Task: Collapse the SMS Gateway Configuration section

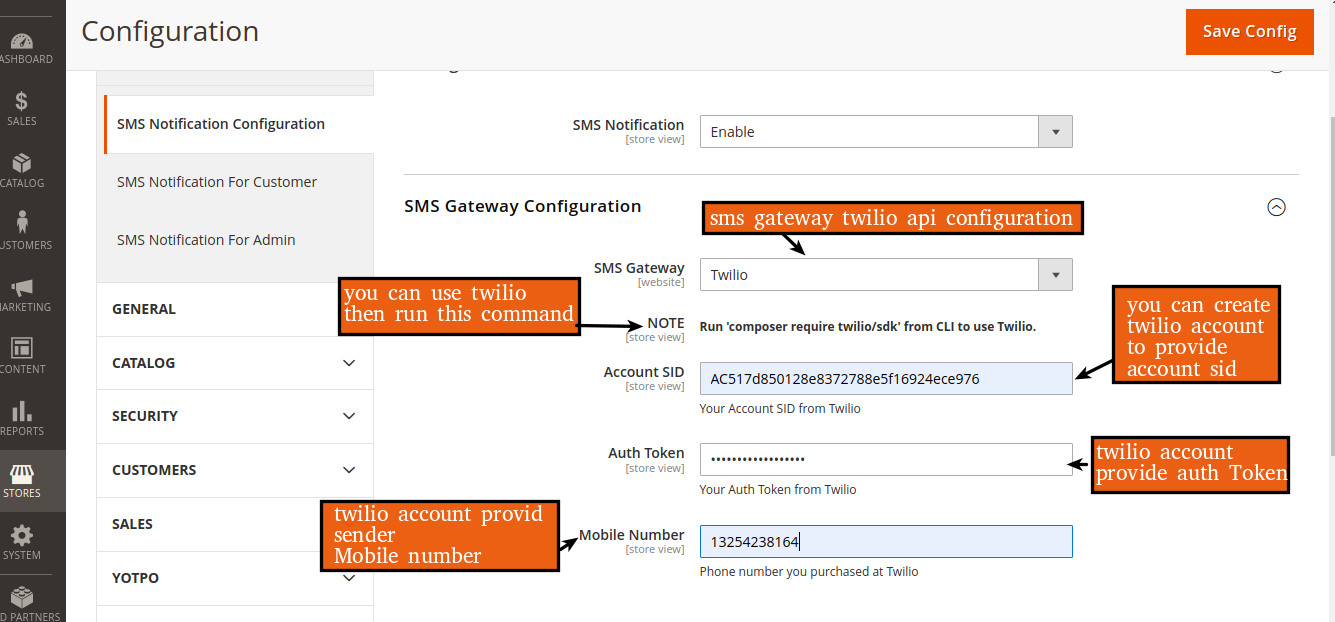Action: [1276, 207]
